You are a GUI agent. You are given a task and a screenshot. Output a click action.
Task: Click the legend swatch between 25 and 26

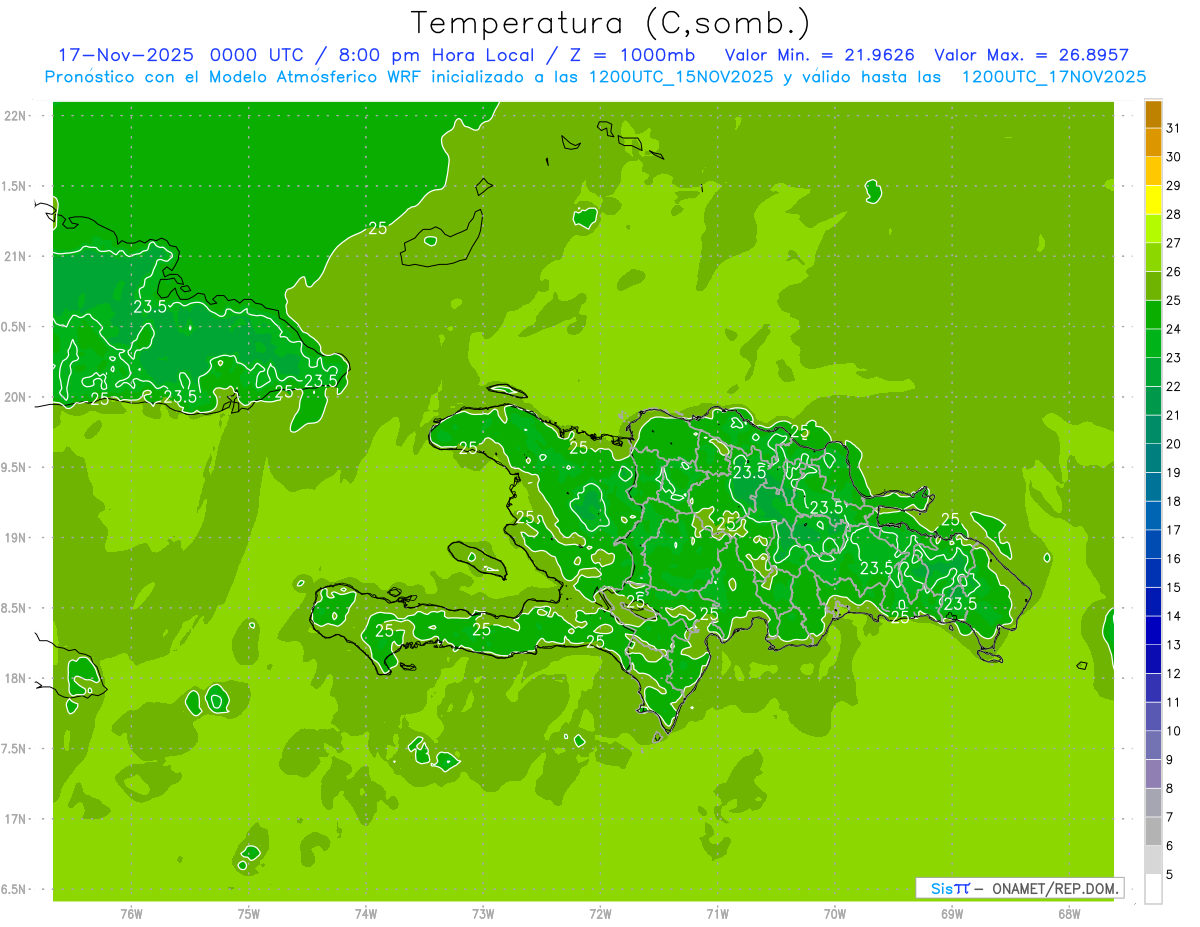point(1153,287)
